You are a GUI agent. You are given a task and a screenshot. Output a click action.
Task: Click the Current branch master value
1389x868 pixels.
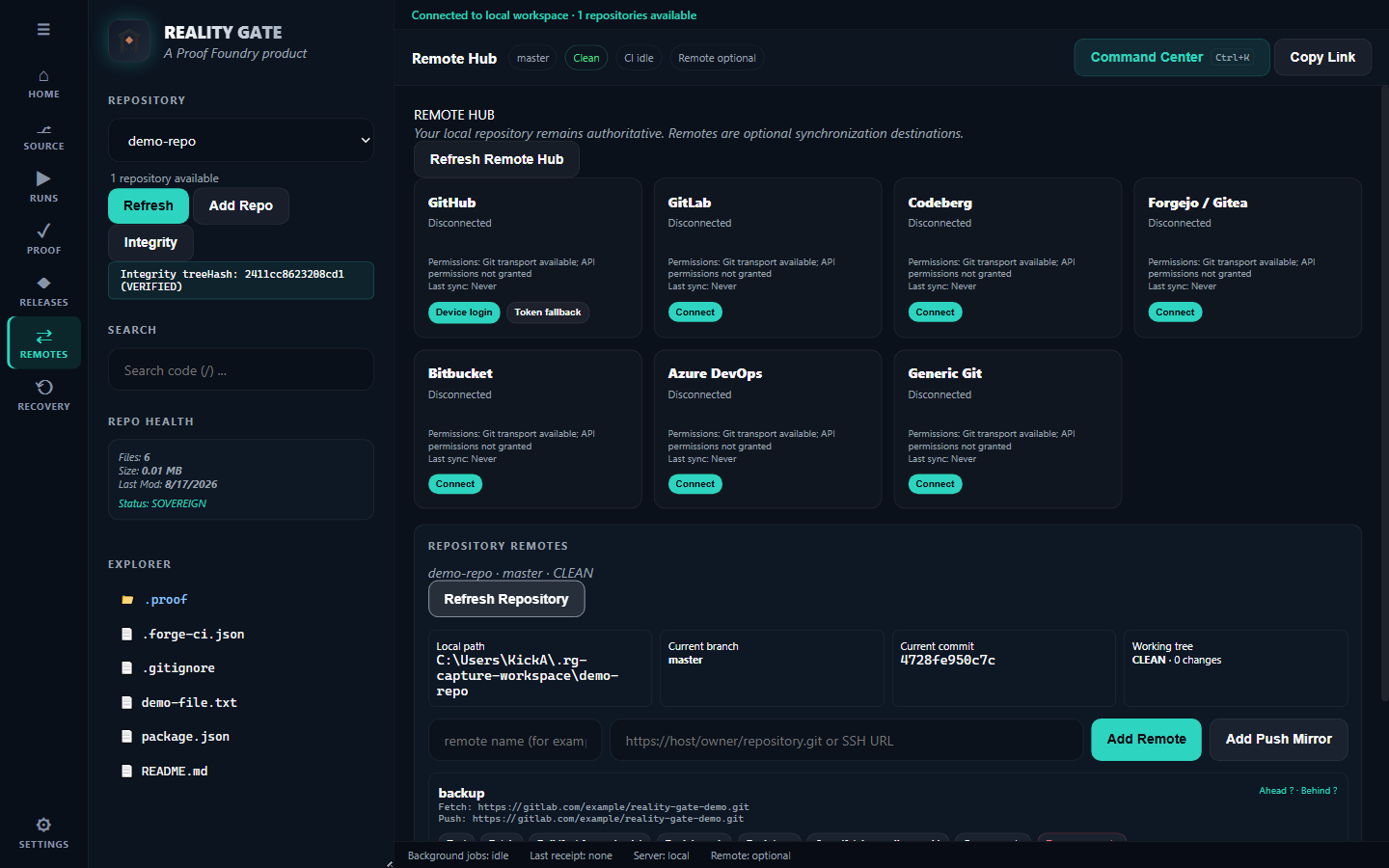coord(685,661)
